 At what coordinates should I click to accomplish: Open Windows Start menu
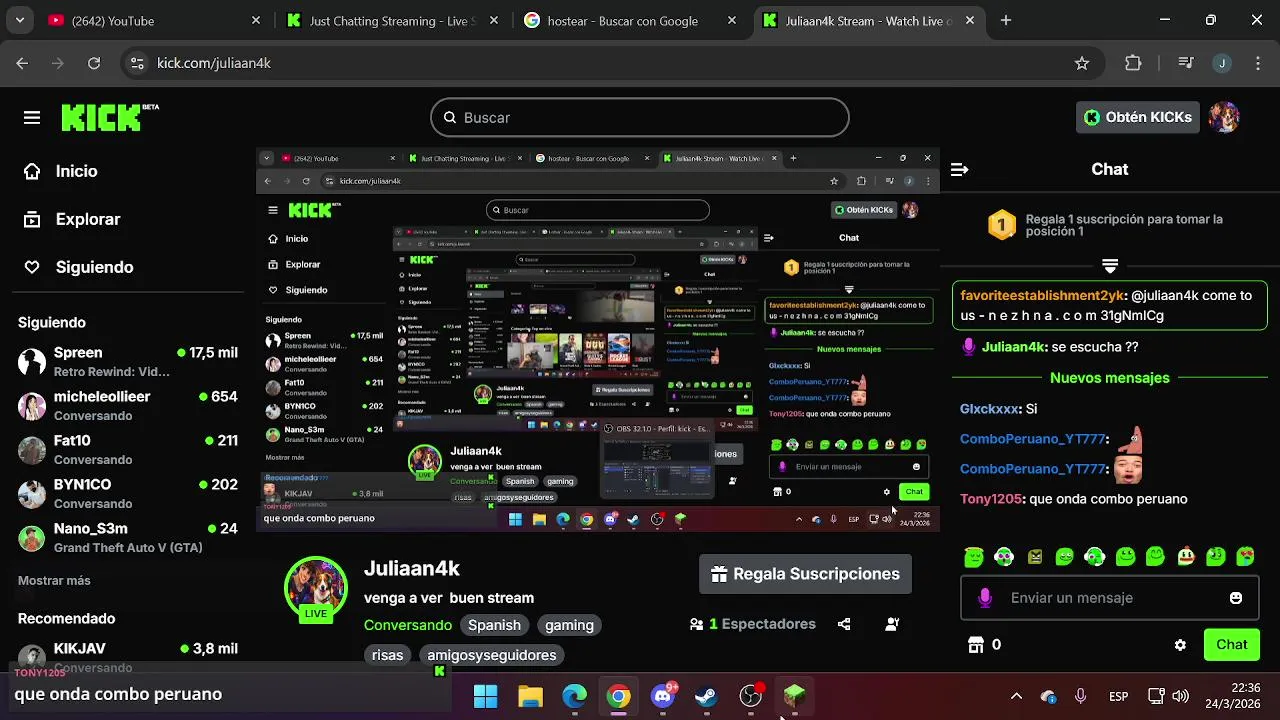click(x=486, y=696)
